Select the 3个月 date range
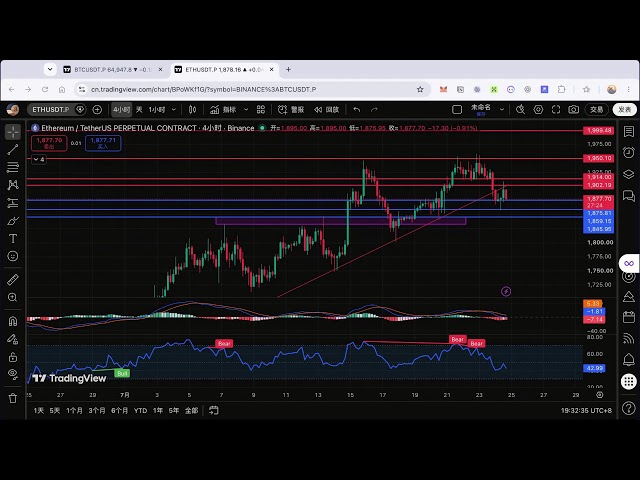Image resolution: width=640 pixels, height=480 pixels. point(97,410)
